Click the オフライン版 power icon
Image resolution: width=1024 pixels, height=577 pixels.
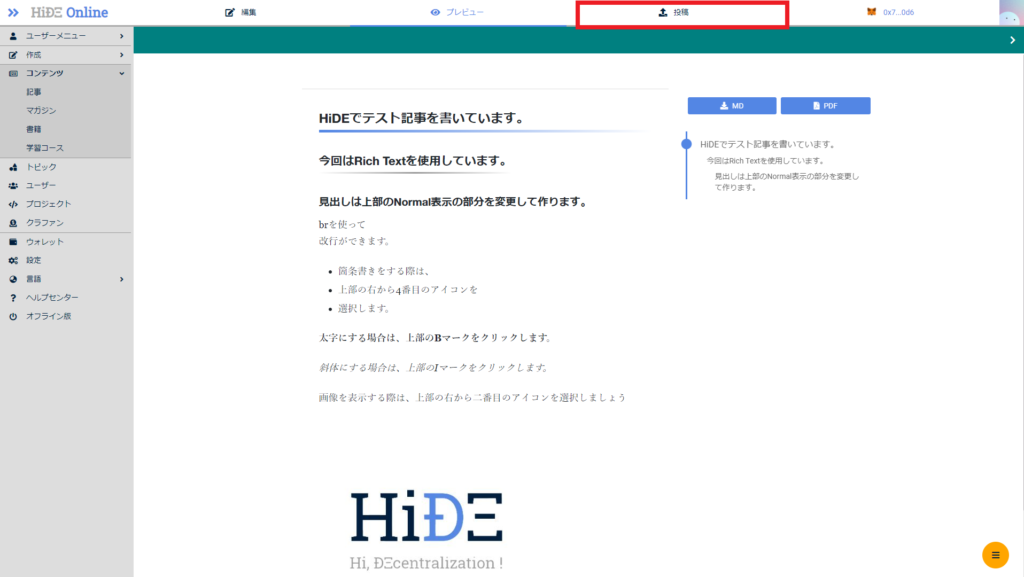pyautogui.click(x=13, y=316)
